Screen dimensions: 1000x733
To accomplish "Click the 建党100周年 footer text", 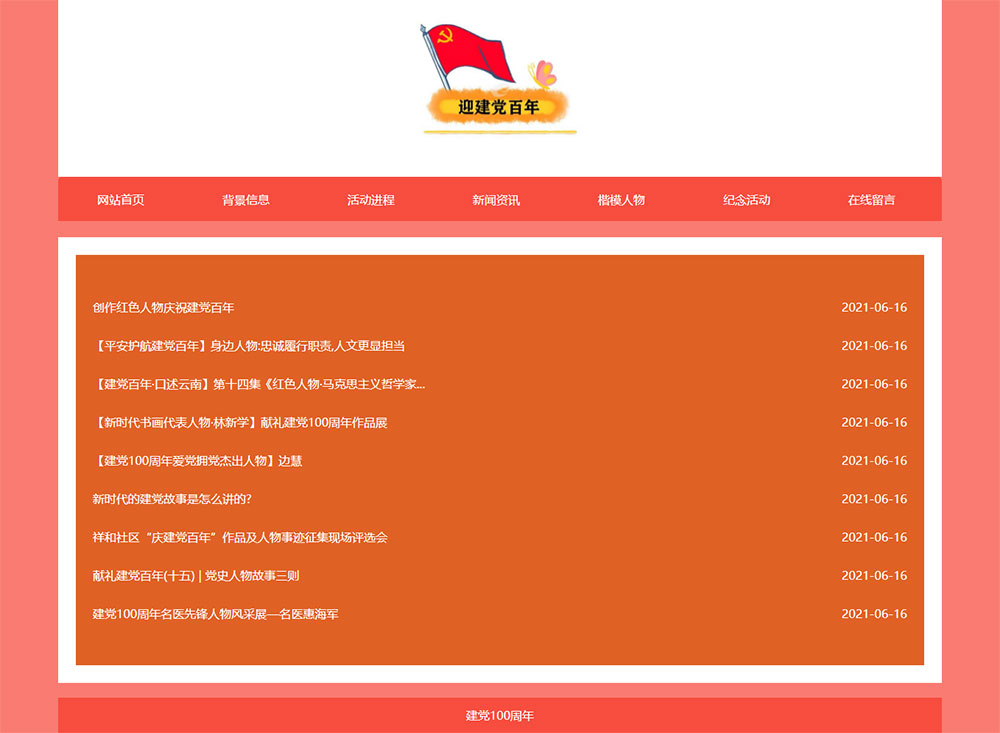I will tap(499, 716).
